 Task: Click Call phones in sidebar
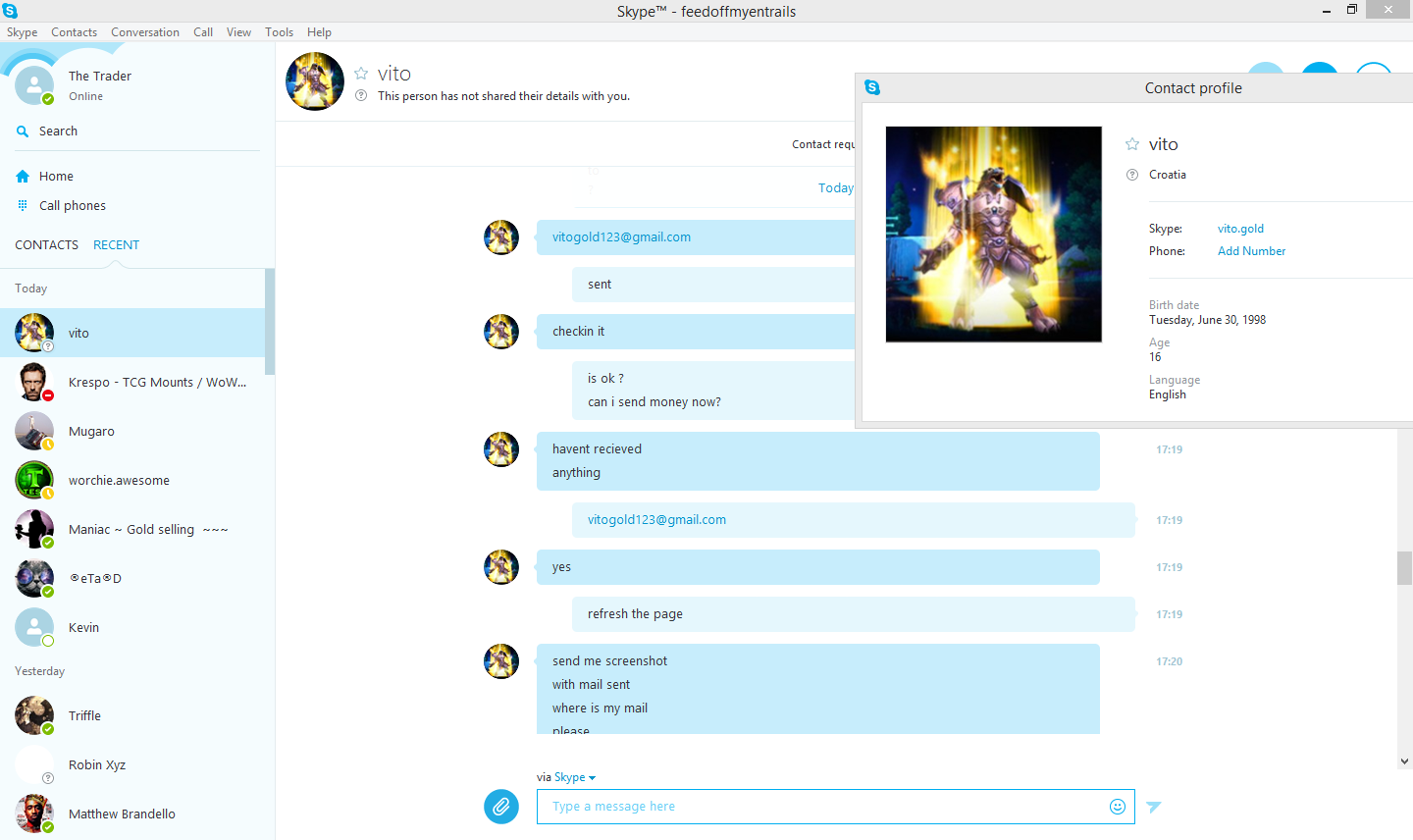click(x=73, y=206)
